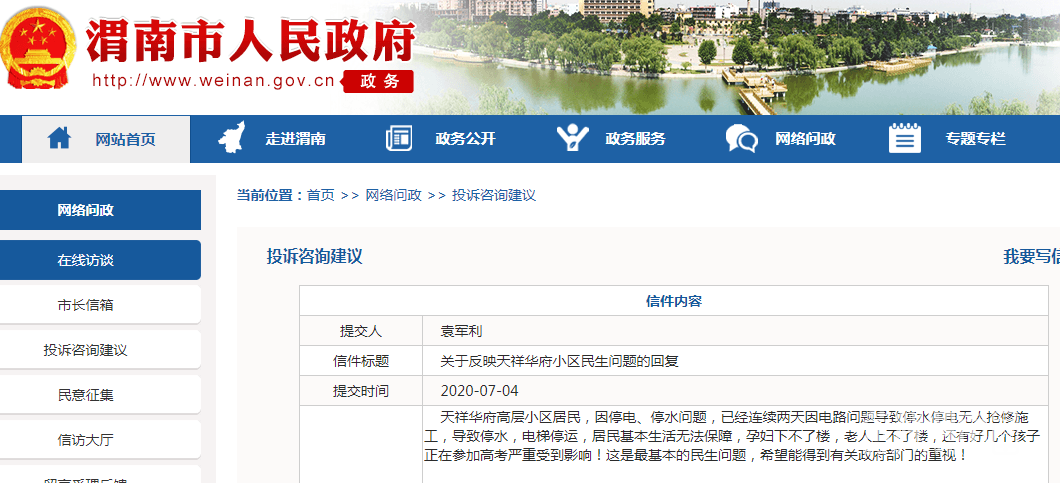Click the notepad icon for 专题专栏

click(904, 139)
